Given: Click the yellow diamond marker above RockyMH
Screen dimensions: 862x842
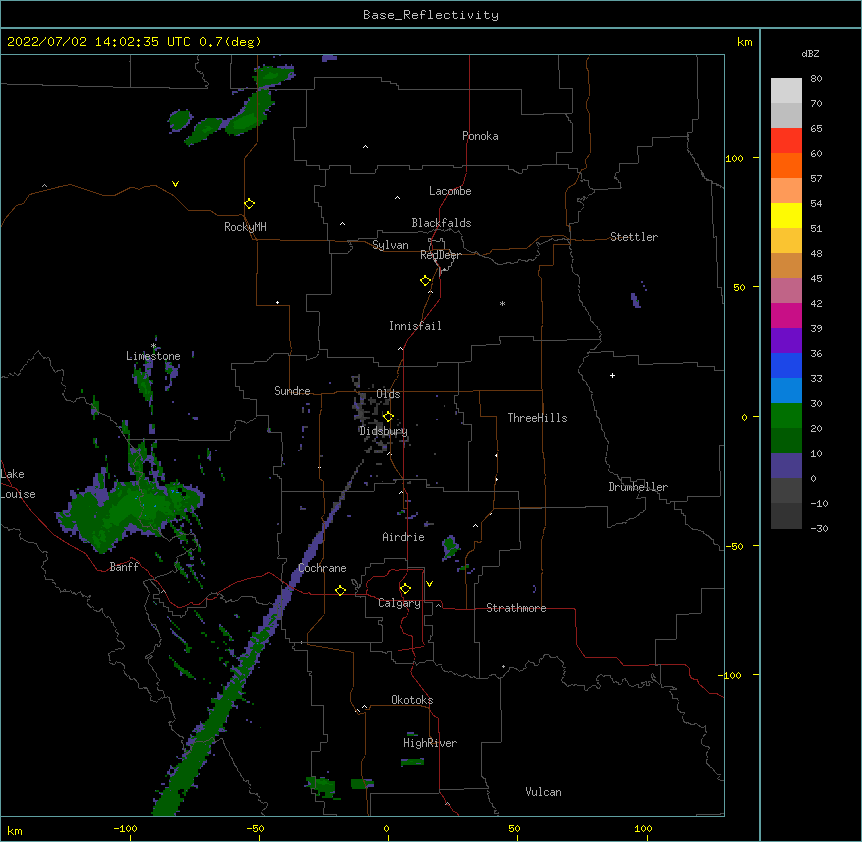Looking at the screenshot, I should (249, 203).
